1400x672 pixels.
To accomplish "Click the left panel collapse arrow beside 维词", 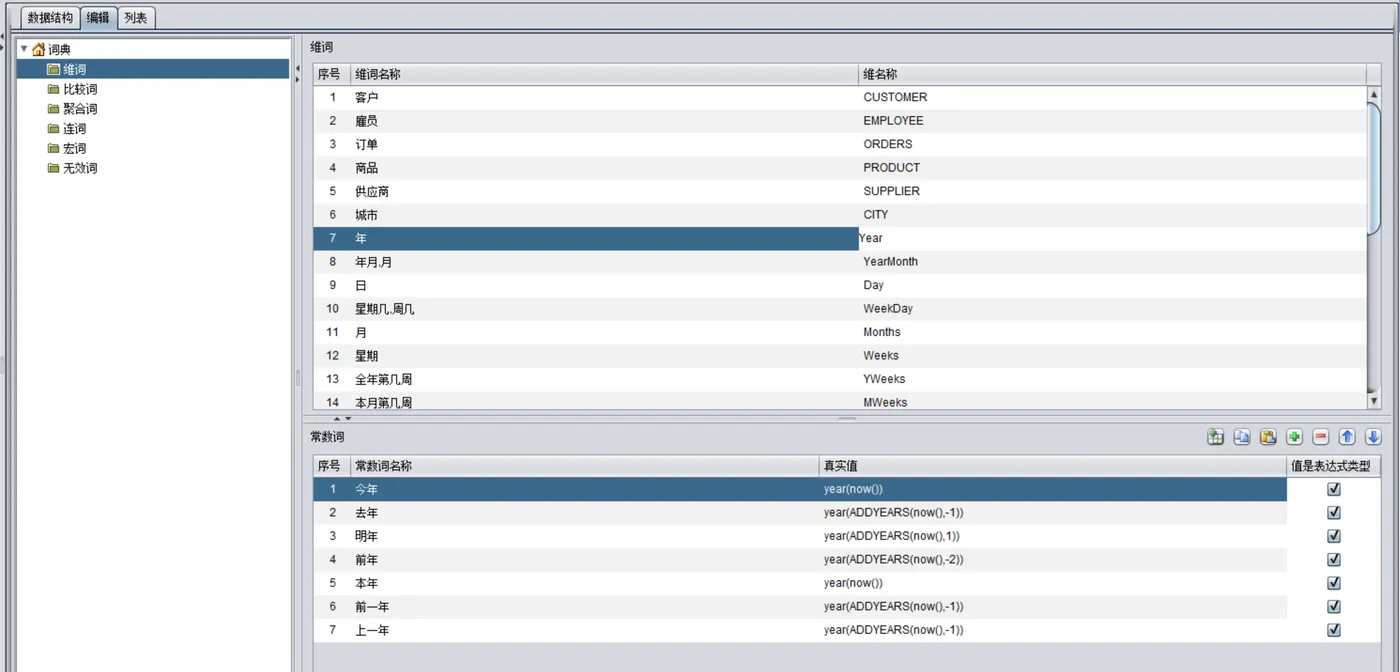I will click(x=297, y=69).
